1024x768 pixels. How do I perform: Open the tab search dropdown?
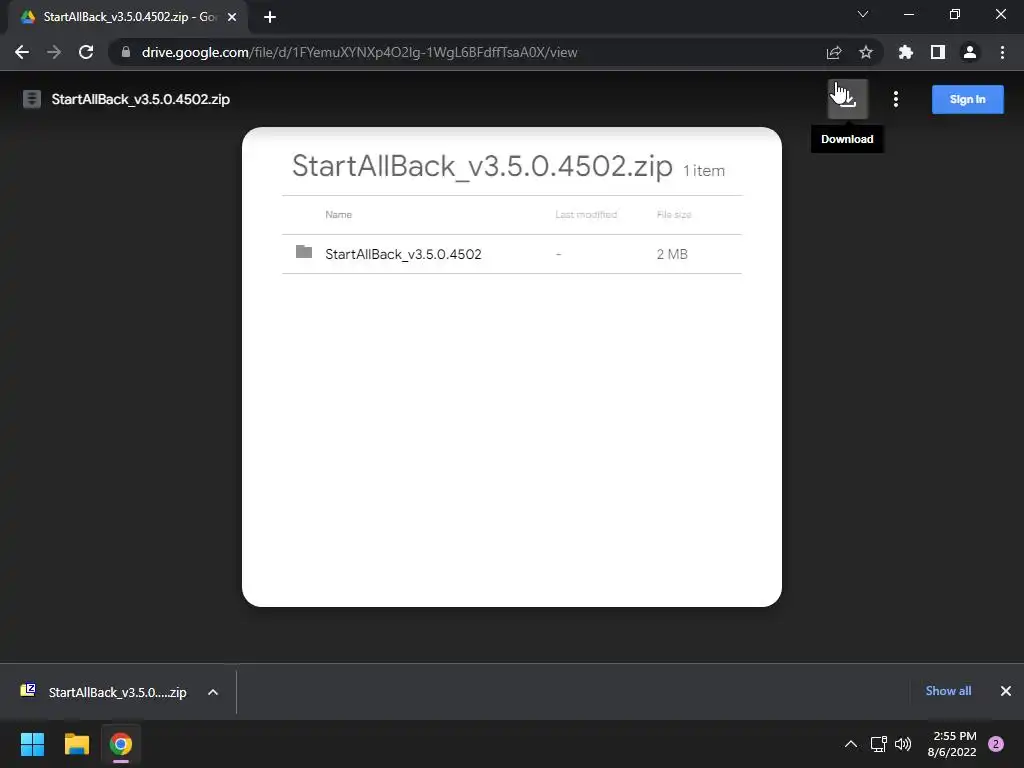(x=863, y=14)
